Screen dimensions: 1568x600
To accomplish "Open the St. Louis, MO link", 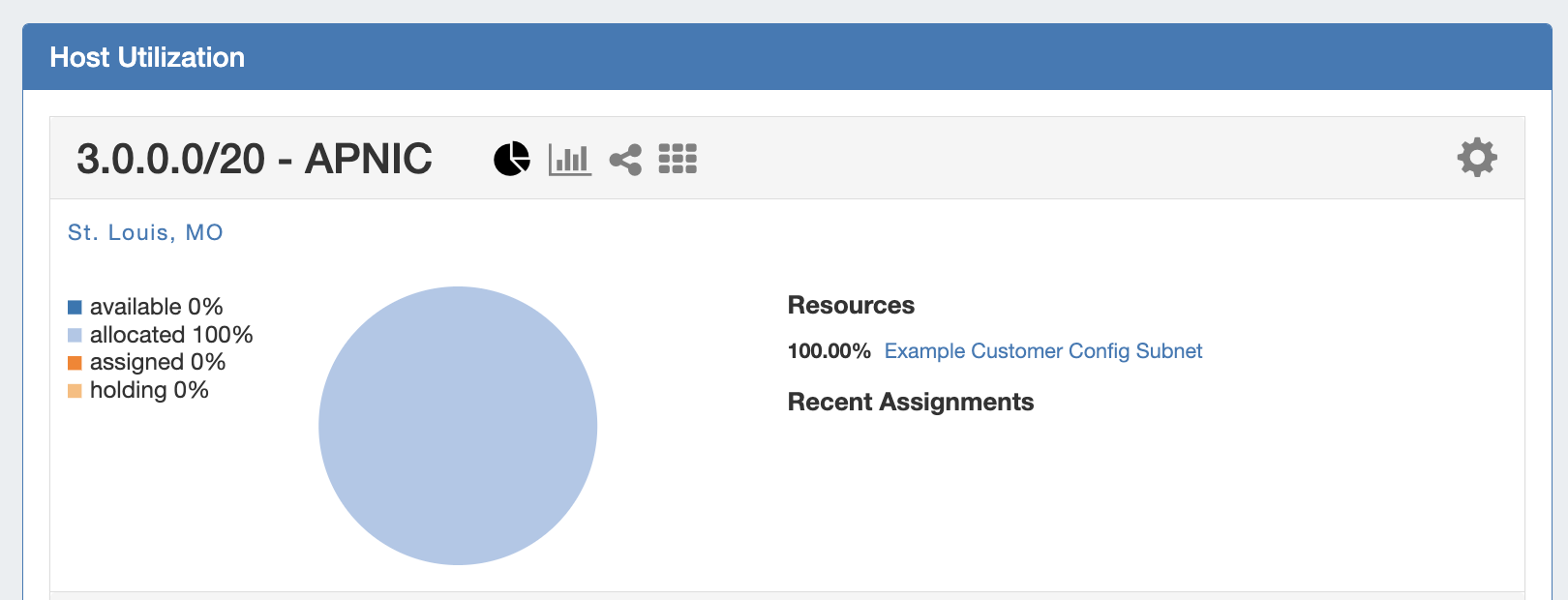I will click(145, 232).
